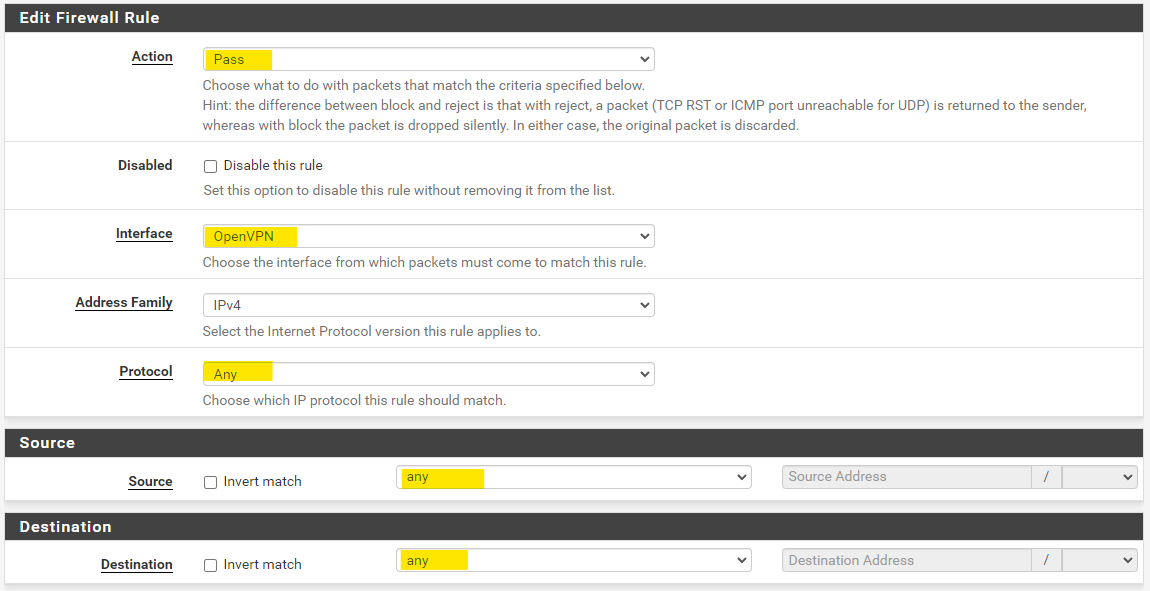Click the underlined Action field label
Screen dimensions: 1150x591
click(152, 57)
